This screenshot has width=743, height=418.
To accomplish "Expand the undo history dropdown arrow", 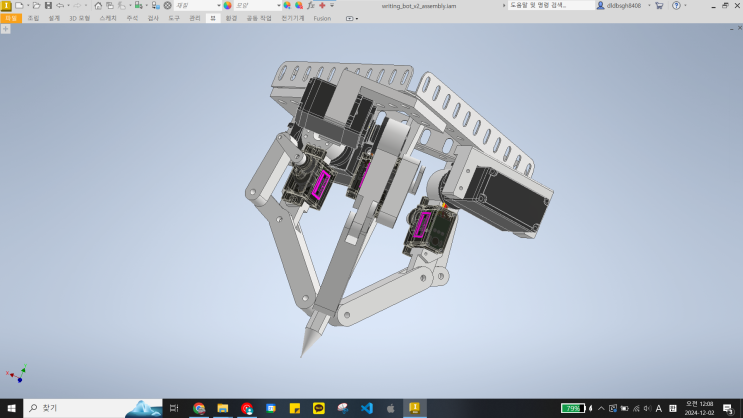I will click(x=68, y=6).
